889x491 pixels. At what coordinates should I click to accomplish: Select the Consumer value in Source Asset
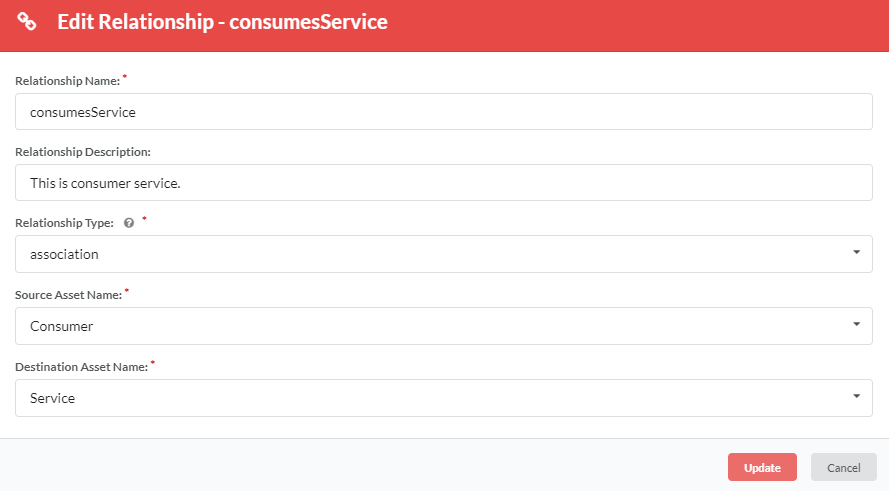(61, 326)
